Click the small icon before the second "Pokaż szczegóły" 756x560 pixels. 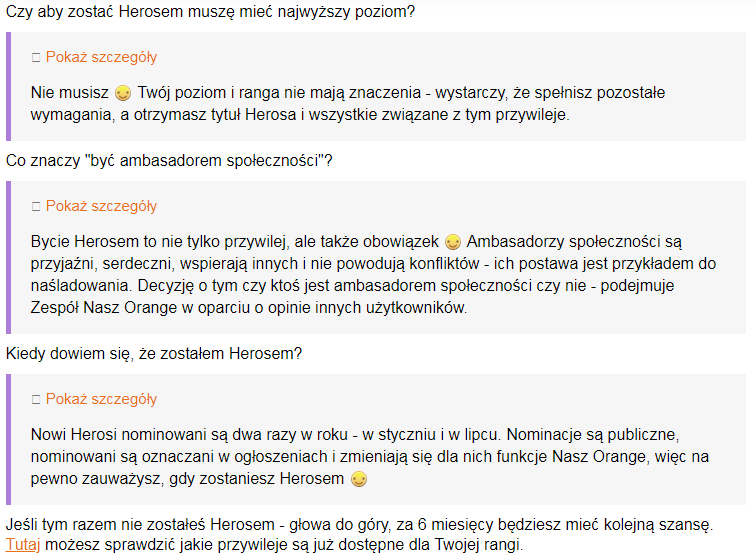pyautogui.click(x=36, y=207)
